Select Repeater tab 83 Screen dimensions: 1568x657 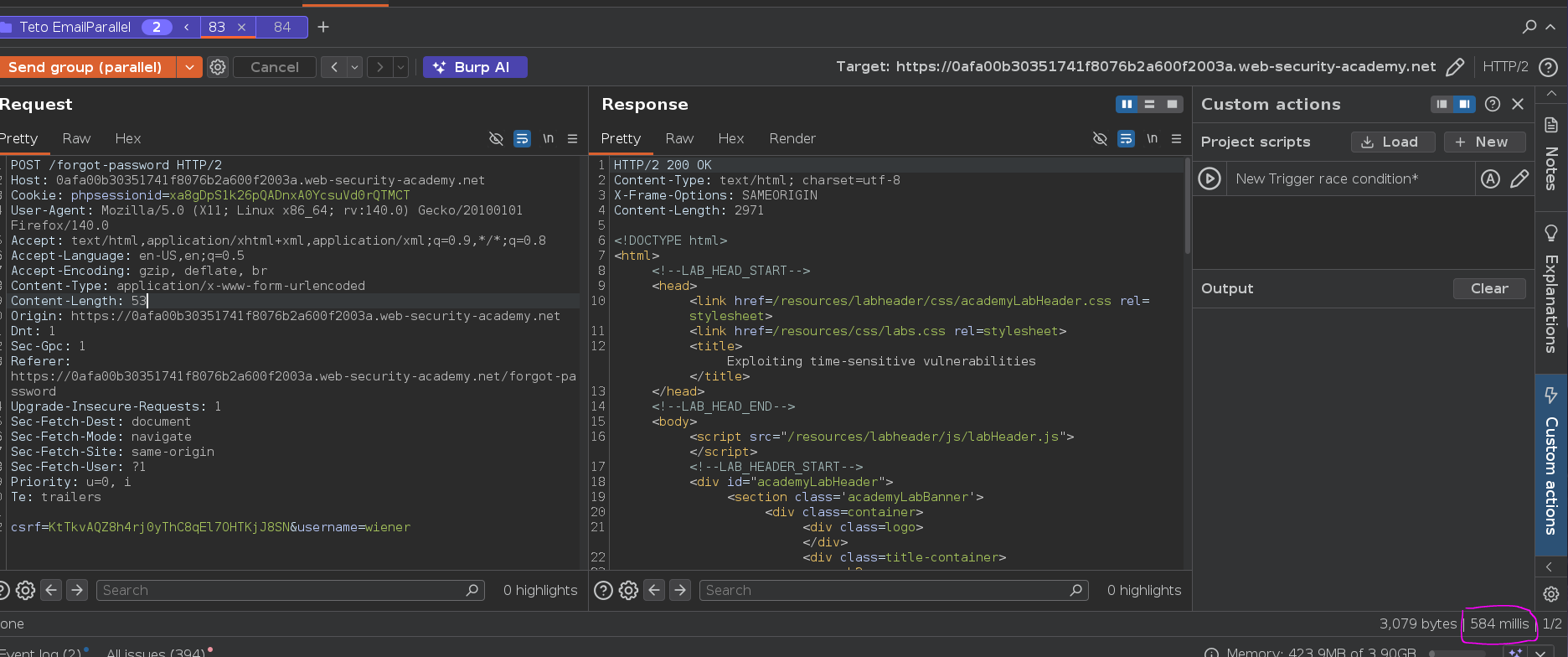point(217,27)
